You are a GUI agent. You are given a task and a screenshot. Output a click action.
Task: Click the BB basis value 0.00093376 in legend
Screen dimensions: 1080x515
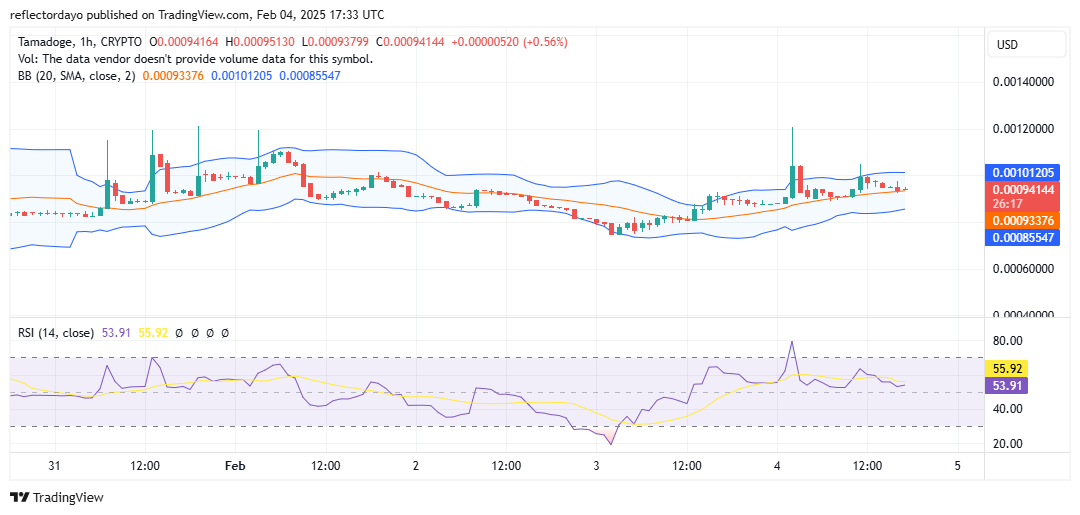point(174,76)
